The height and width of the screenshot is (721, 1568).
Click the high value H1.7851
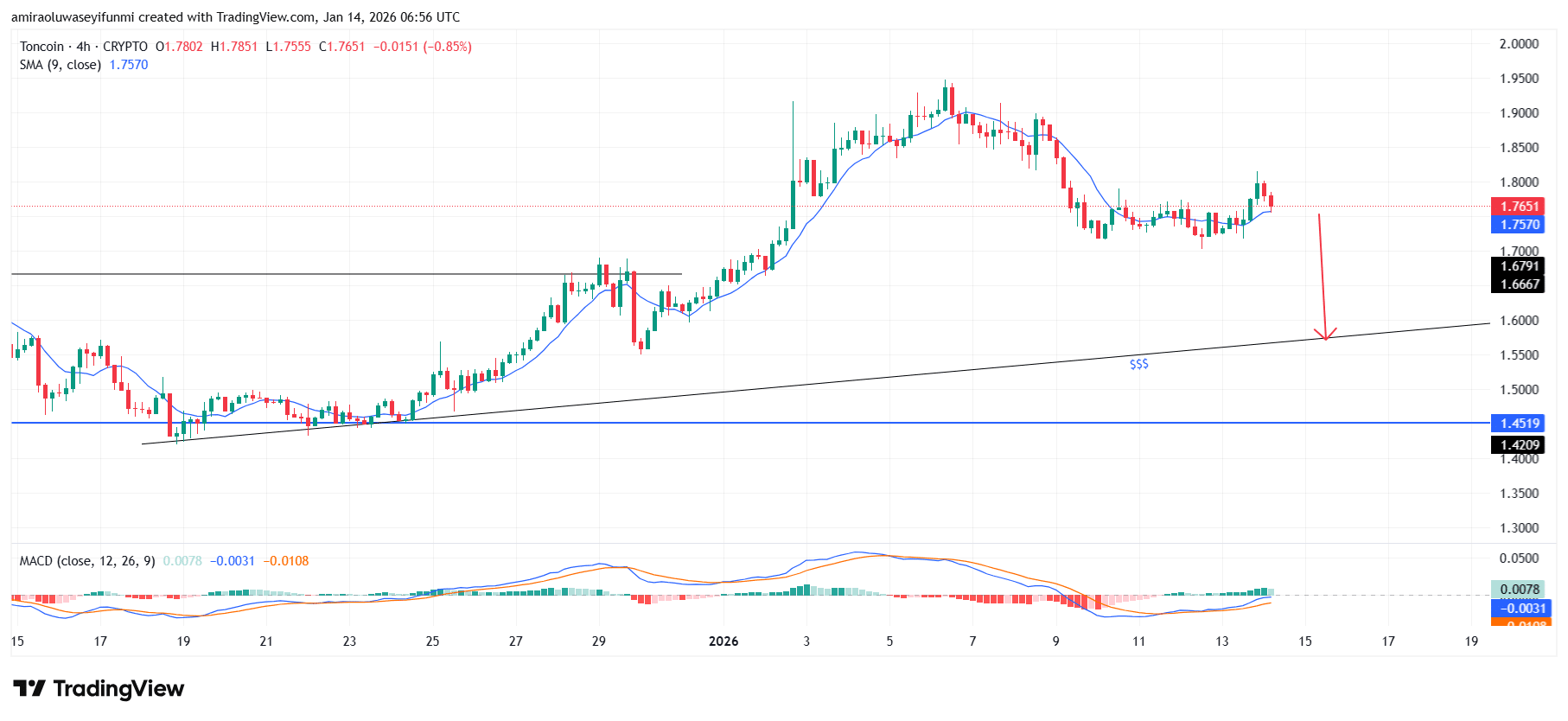pyautogui.click(x=234, y=47)
